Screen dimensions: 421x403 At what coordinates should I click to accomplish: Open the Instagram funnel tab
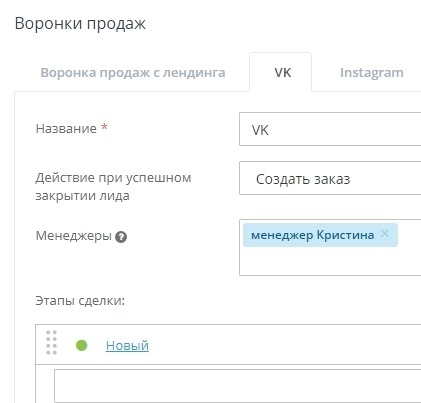point(372,73)
